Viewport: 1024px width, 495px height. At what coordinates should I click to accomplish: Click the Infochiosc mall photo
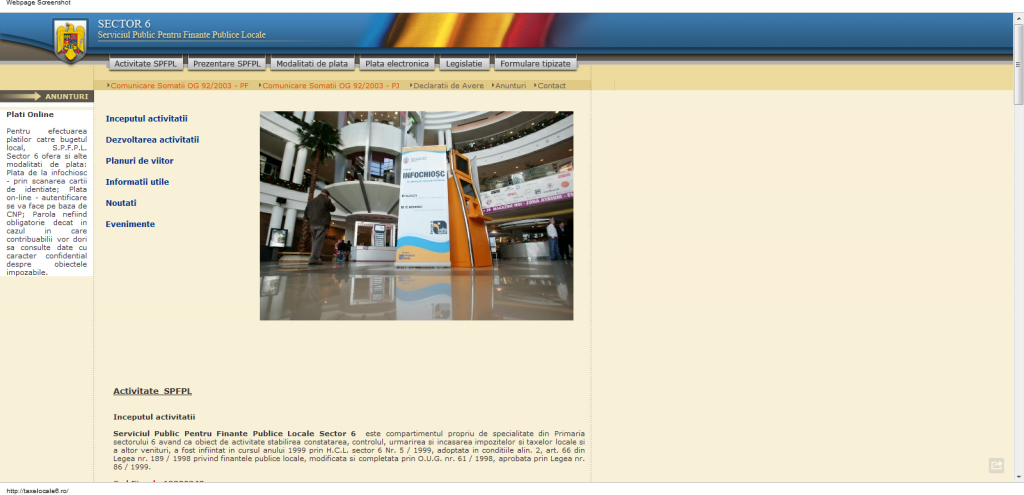coord(417,216)
